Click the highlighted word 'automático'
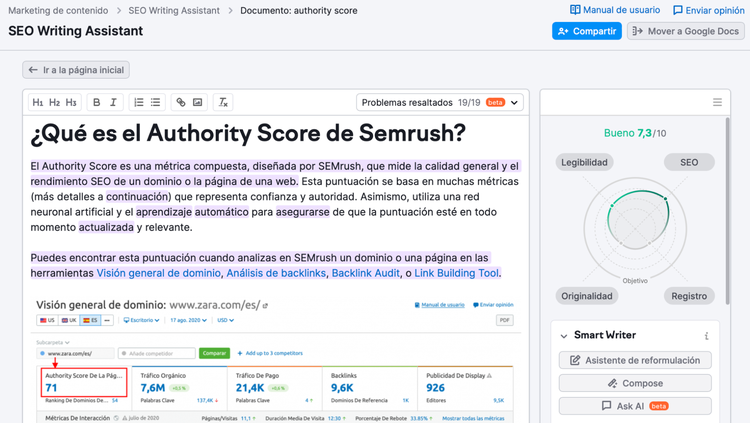750x423 pixels. tap(221, 212)
